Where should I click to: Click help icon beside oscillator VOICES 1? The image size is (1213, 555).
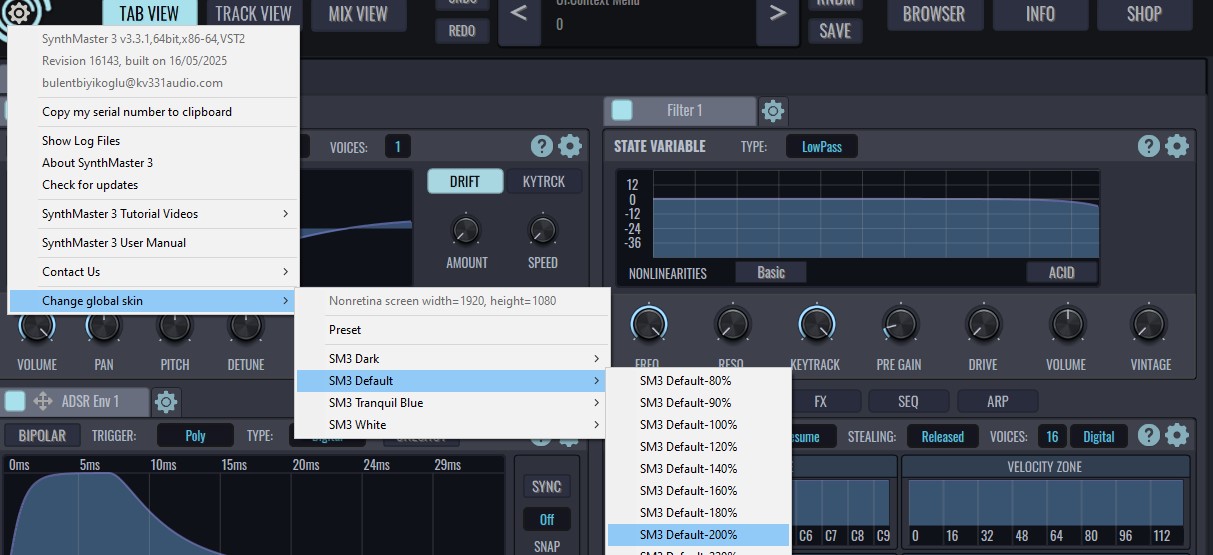pos(542,147)
